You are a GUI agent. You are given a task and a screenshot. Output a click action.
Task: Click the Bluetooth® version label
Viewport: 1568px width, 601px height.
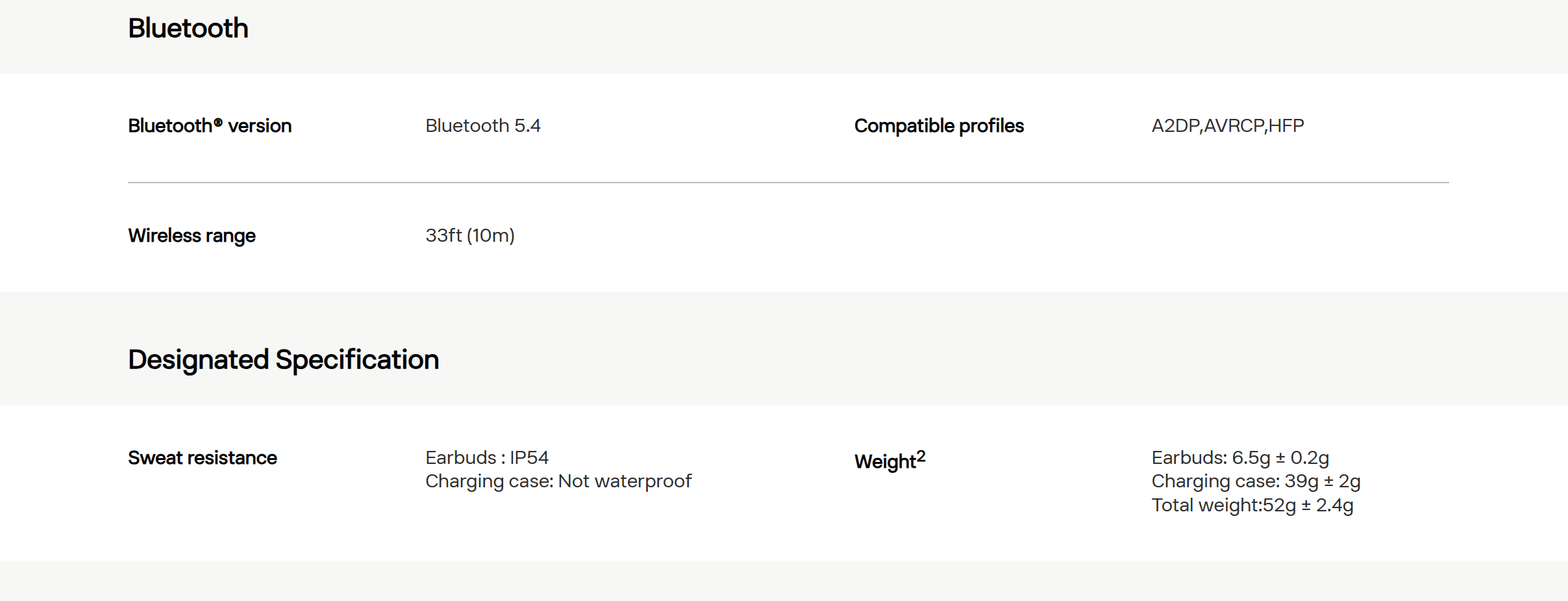pos(209,126)
